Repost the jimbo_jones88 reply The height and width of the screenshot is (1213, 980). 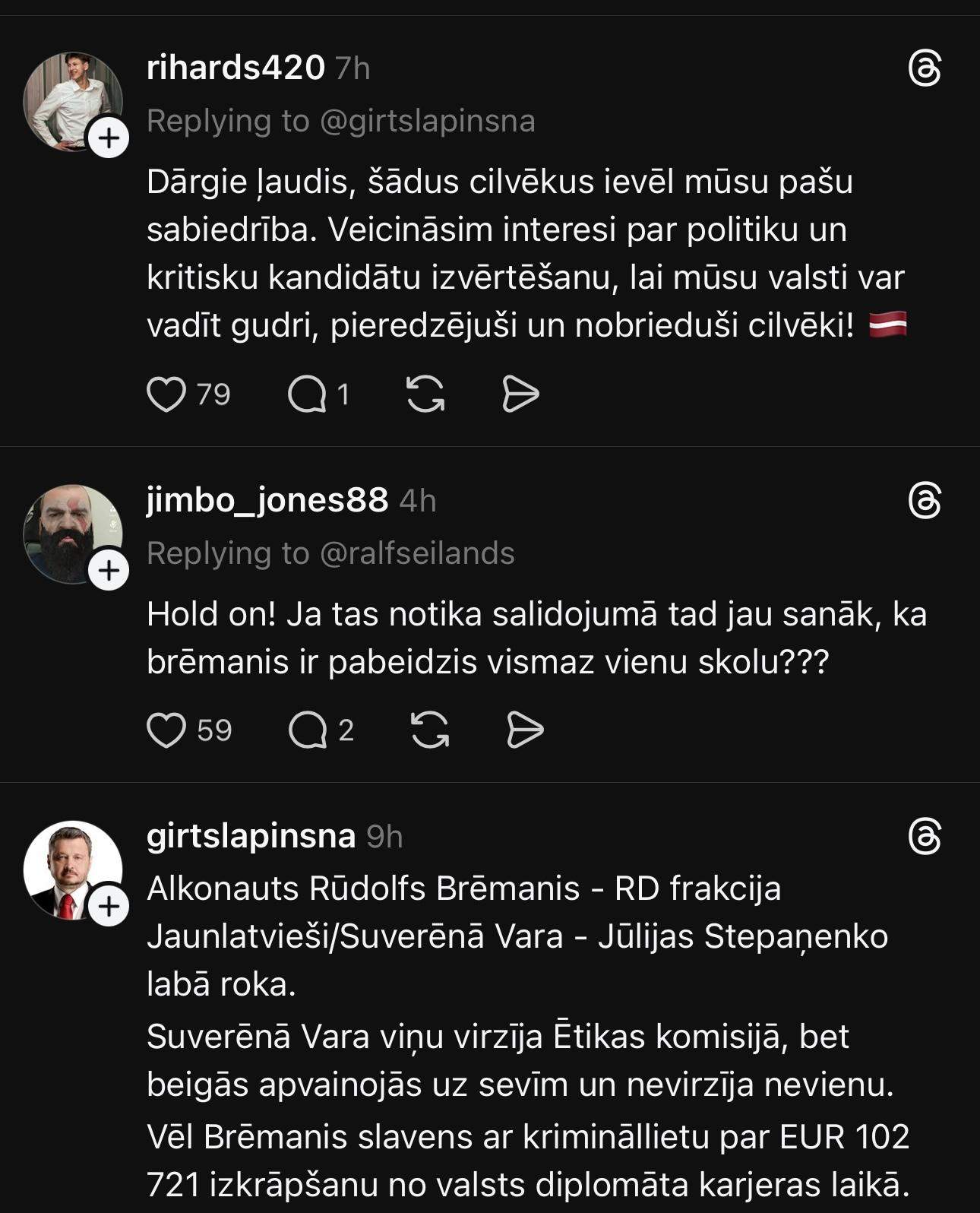(x=430, y=730)
